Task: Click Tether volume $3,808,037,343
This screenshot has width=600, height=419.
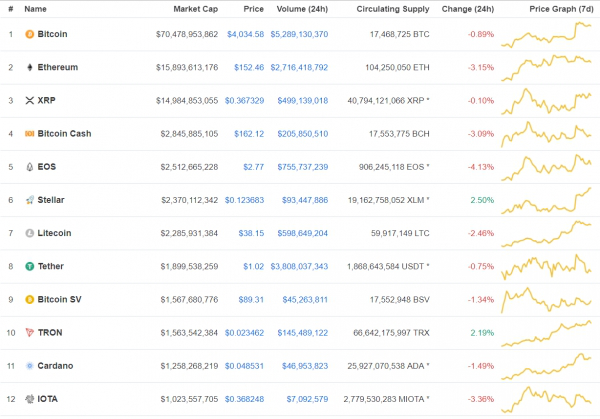Action: [x=299, y=266]
